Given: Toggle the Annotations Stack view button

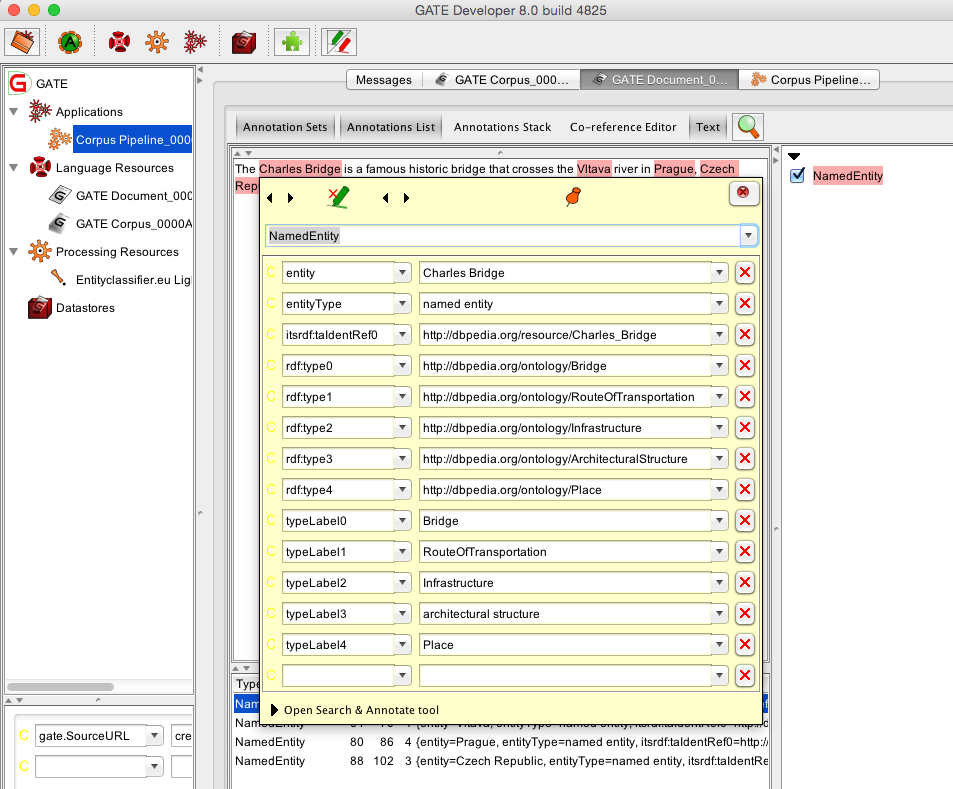Looking at the screenshot, I should (x=502, y=127).
